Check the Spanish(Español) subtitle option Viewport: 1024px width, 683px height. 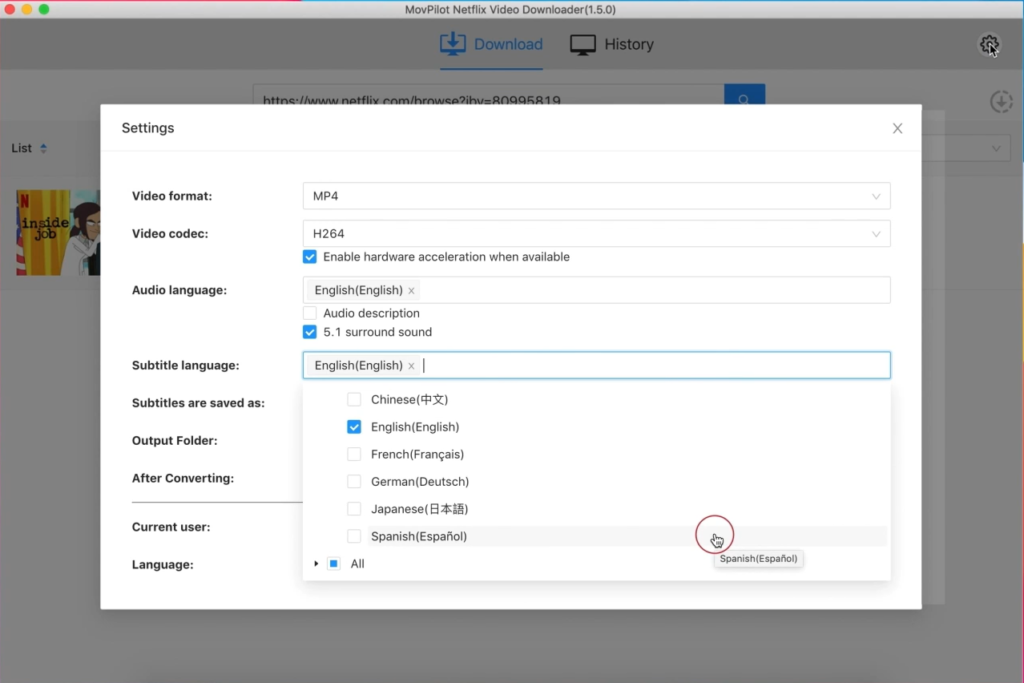[x=354, y=536]
